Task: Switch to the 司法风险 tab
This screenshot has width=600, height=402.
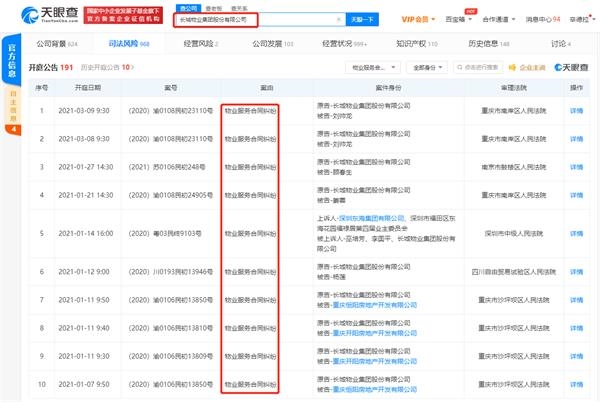Action: [129, 44]
